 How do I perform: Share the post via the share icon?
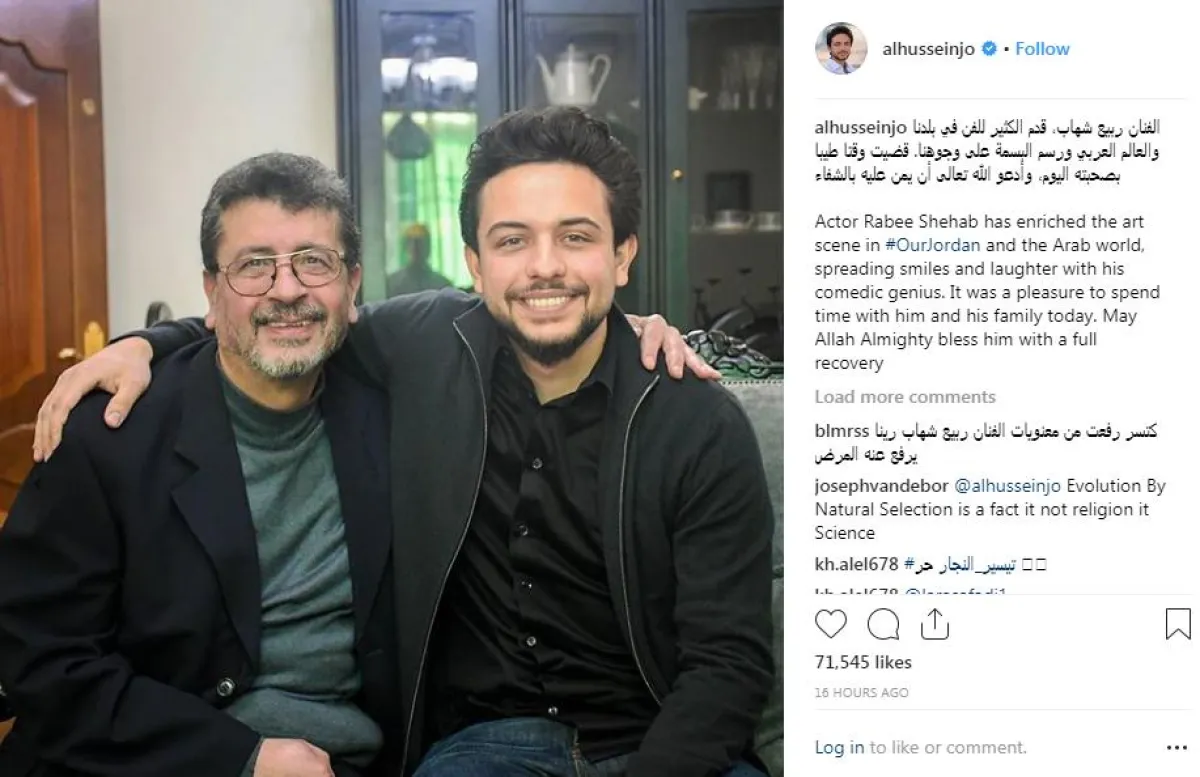click(x=934, y=624)
